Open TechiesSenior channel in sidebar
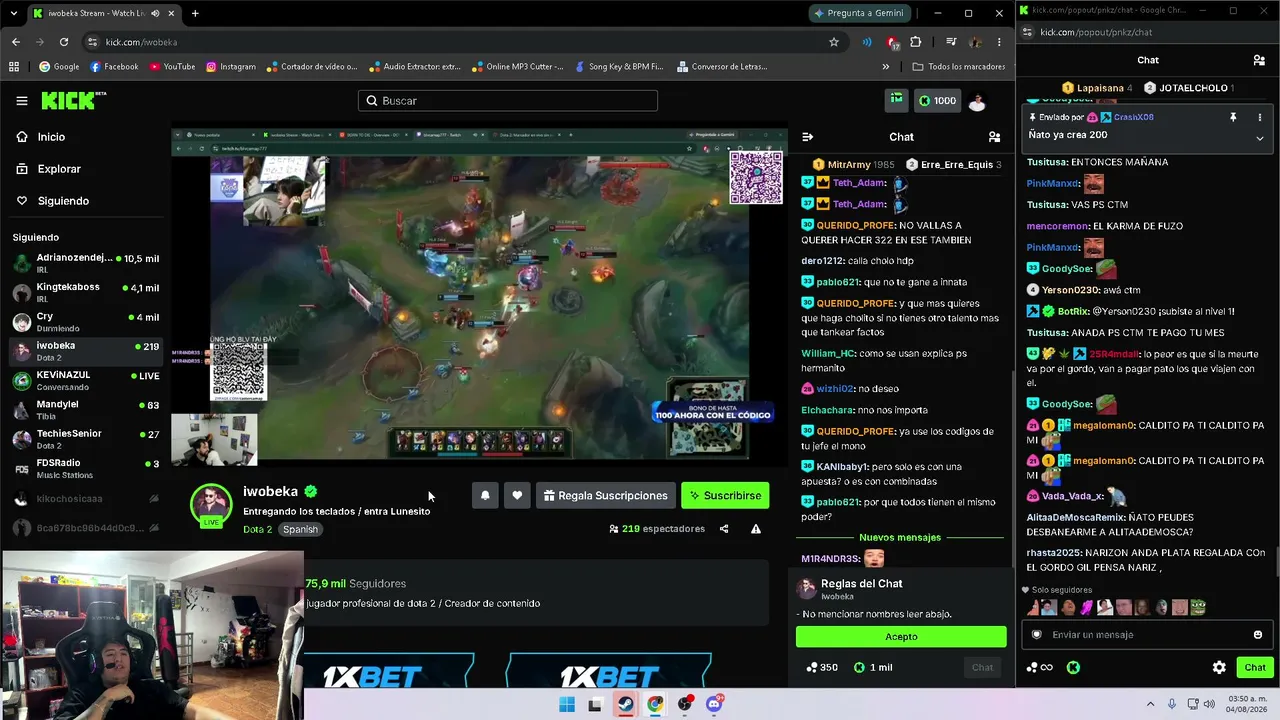This screenshot has height=720, width=1280. (x=84, y=439)
